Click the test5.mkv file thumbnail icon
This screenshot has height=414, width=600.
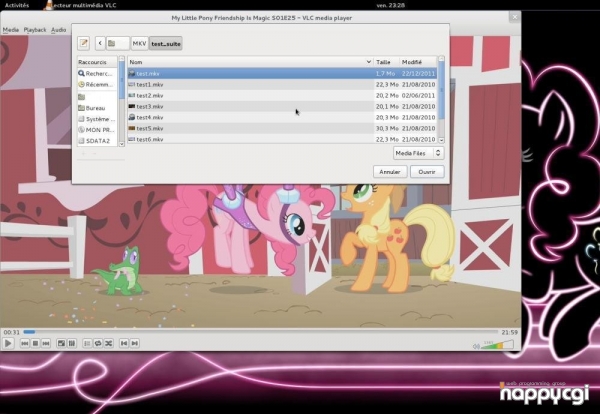point(132,128)
